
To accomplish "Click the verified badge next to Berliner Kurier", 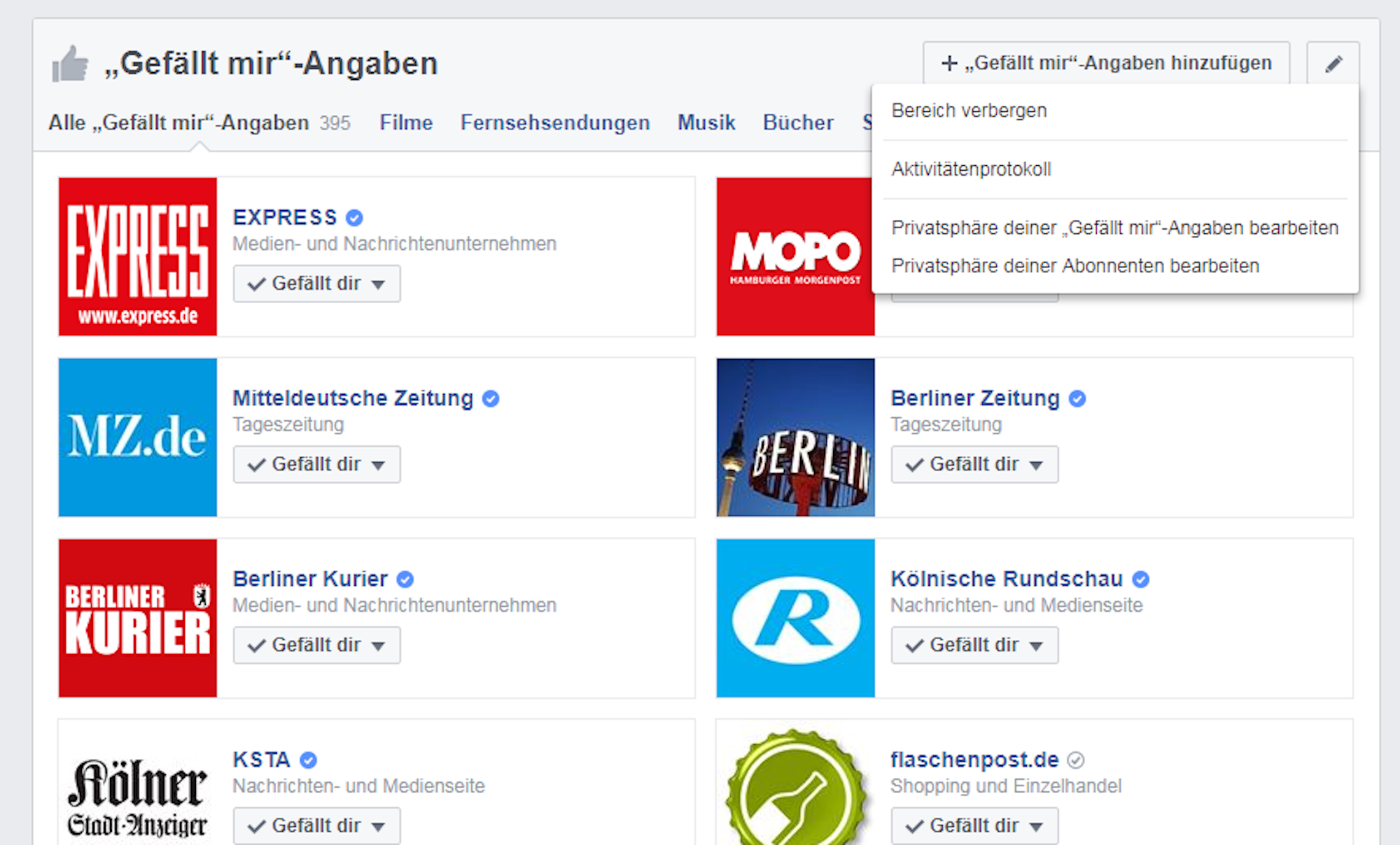I will click(405, 578).
